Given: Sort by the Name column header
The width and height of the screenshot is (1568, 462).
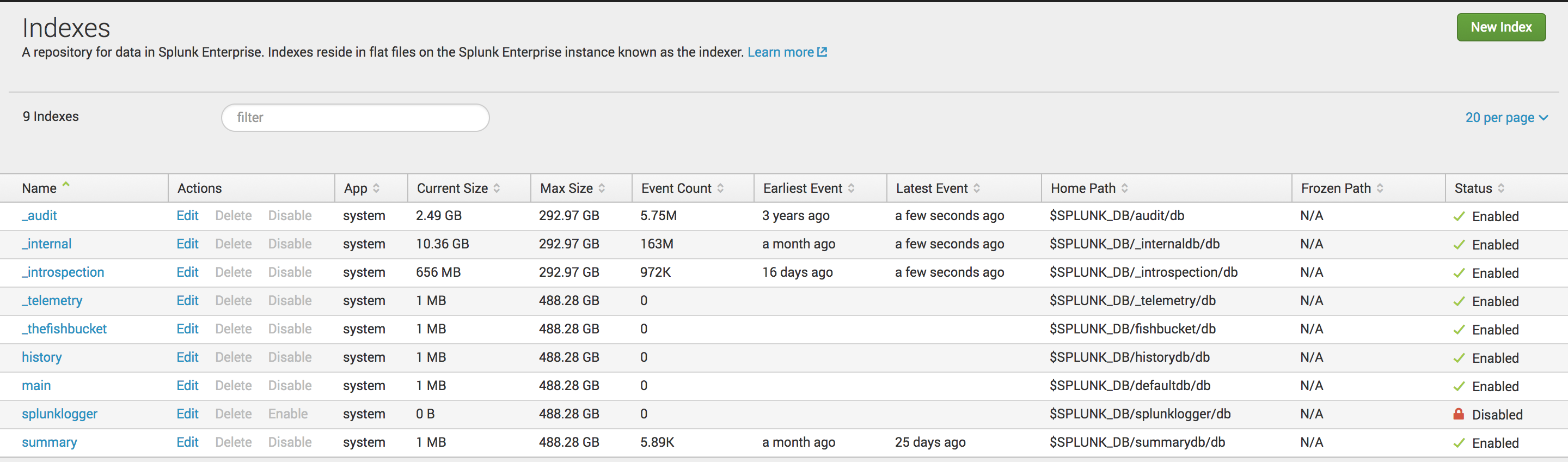Looking at the screenshot, I should pyautogui.click(x=40, y=189).
